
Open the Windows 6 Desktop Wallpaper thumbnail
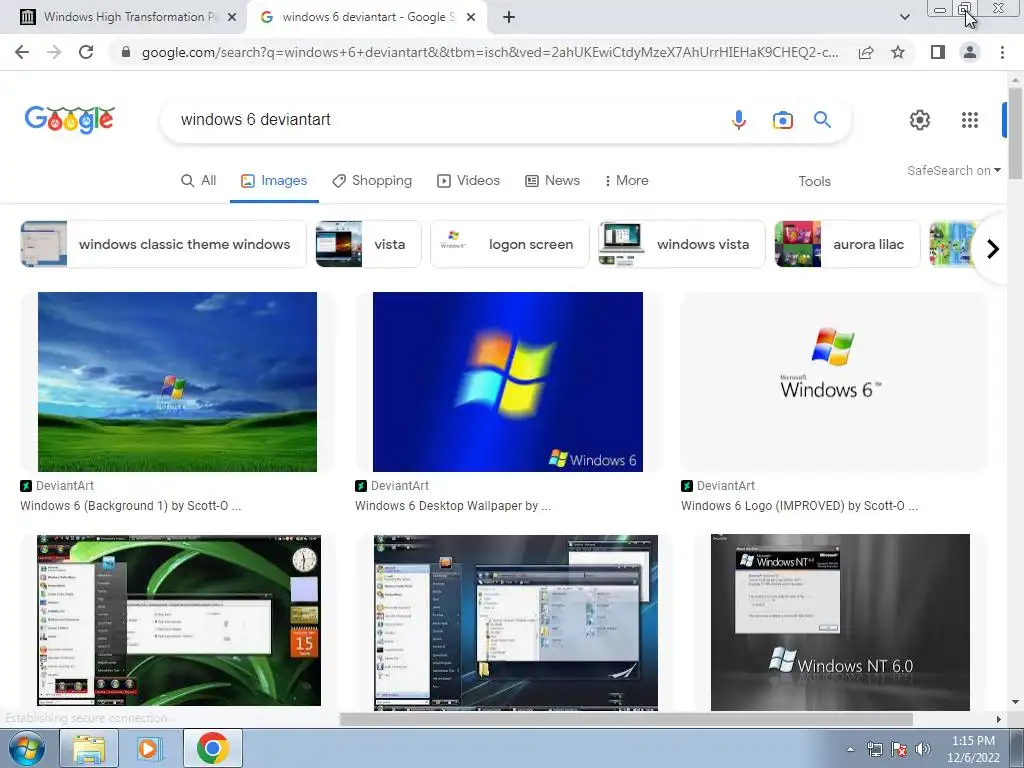(507, 382)
